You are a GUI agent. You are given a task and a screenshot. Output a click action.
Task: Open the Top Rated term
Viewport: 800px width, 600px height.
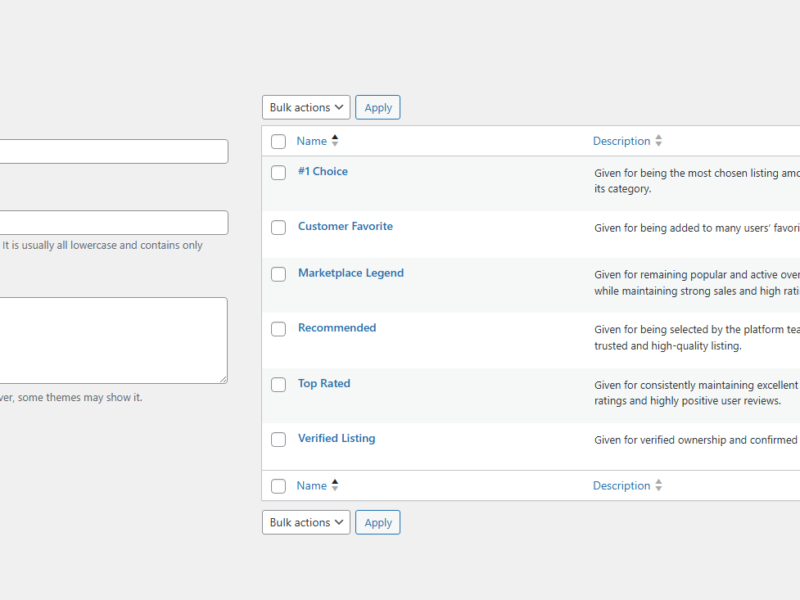pyautogui.click(x=324, y=384)
